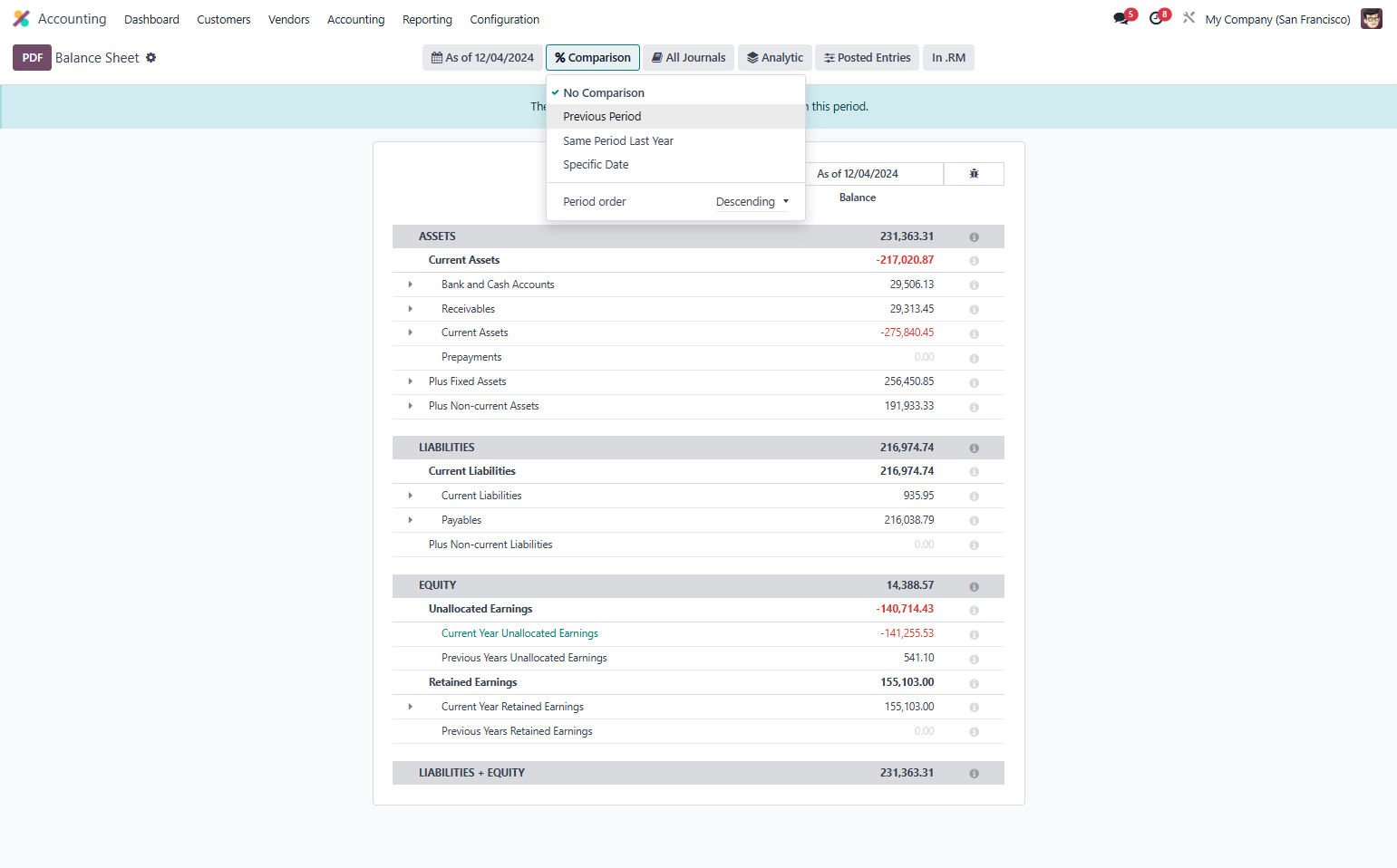Viewport: 1397px width, 868px height.
Task: Open the user avatar menu
Action: pyautogui.click(x=1372, y=19)
